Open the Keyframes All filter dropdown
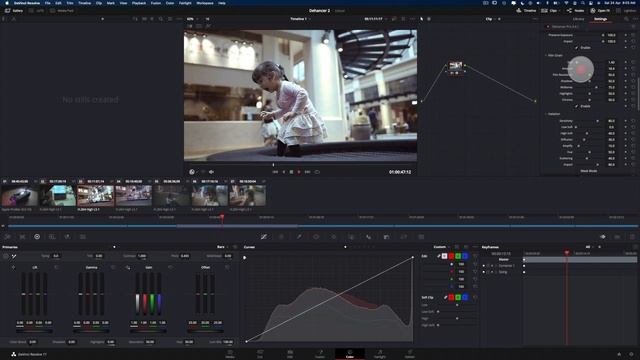Screen dimensions: 640x360 point(590,247)
